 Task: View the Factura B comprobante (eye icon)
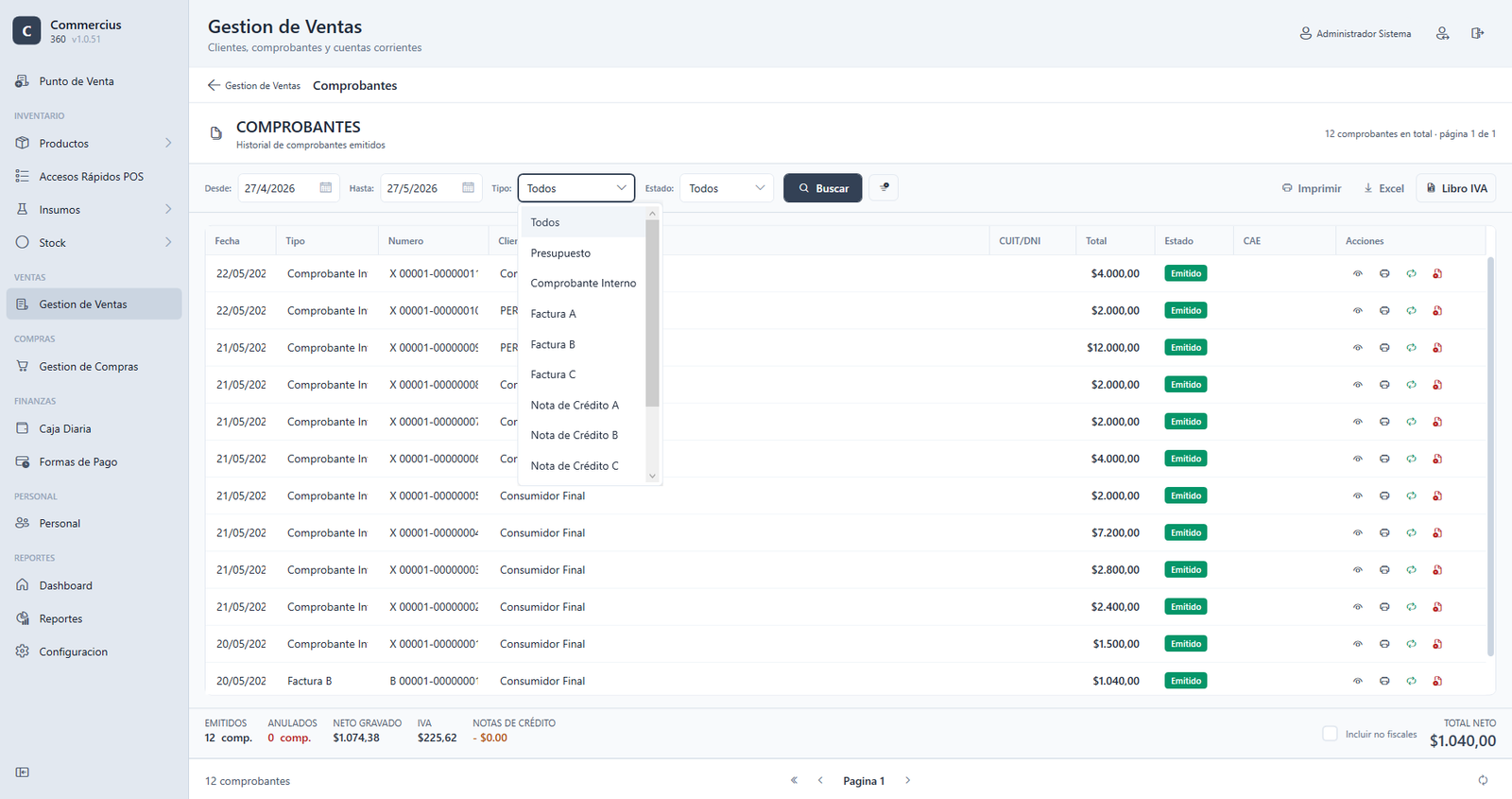point(1357,681)
